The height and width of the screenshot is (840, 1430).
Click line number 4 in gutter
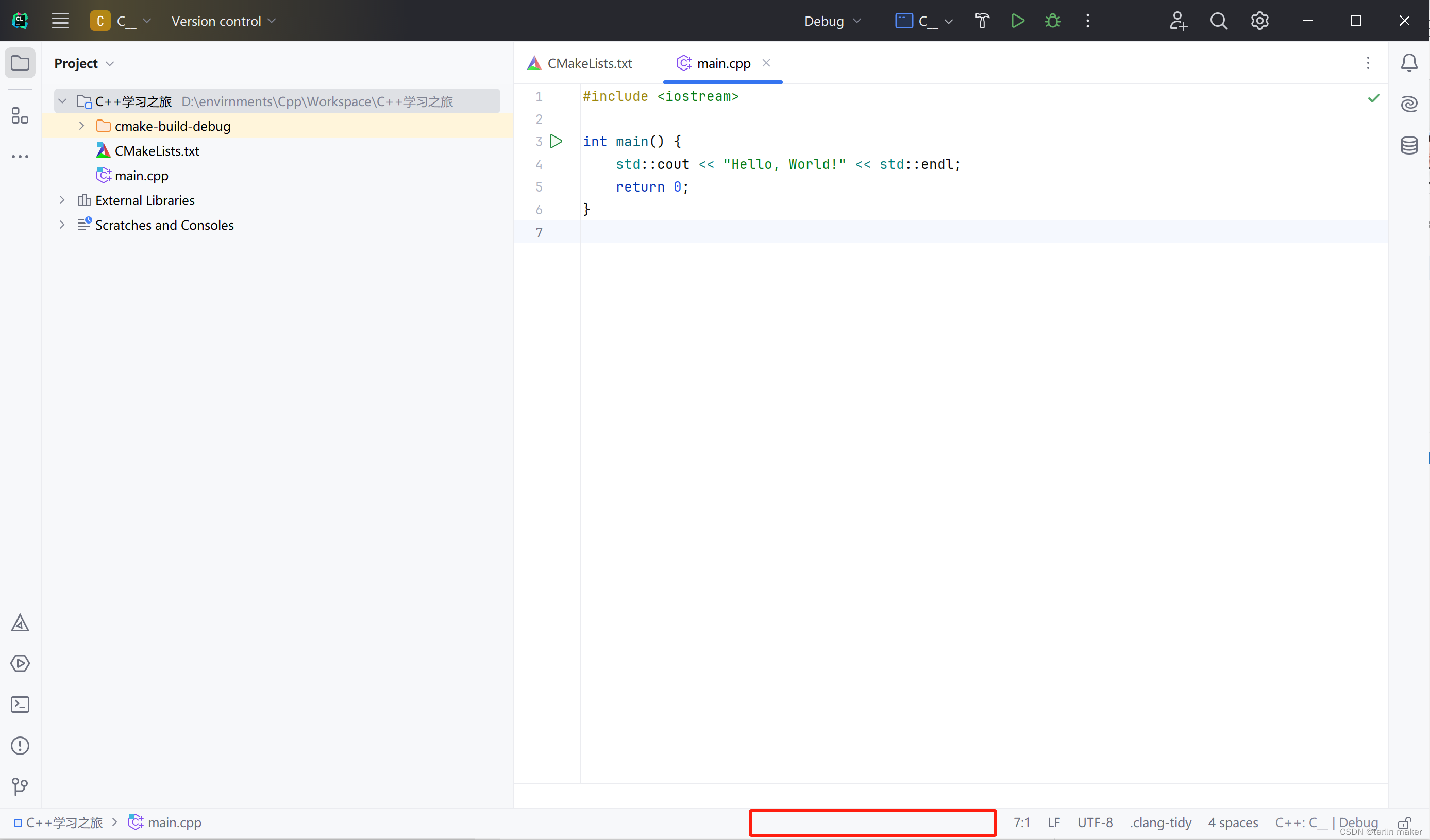539,164
